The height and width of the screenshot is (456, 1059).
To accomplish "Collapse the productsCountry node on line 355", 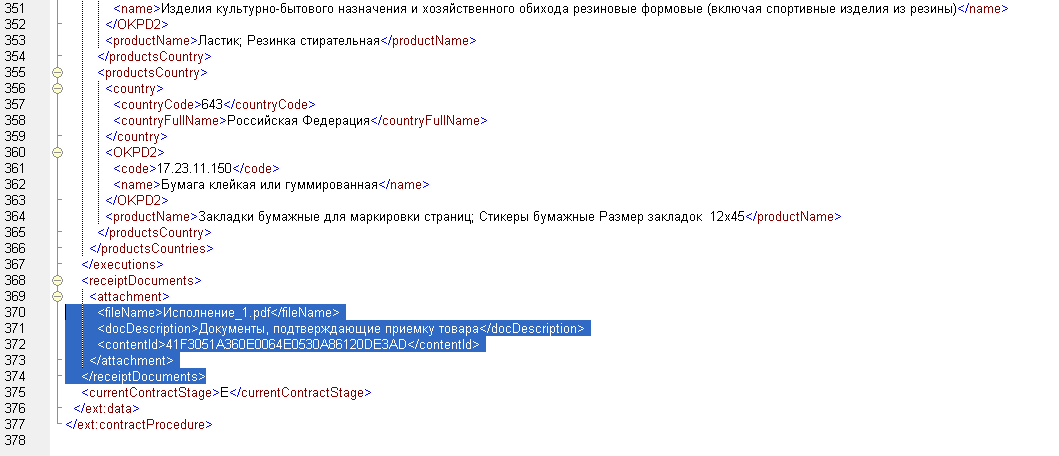I will [57, 72].
